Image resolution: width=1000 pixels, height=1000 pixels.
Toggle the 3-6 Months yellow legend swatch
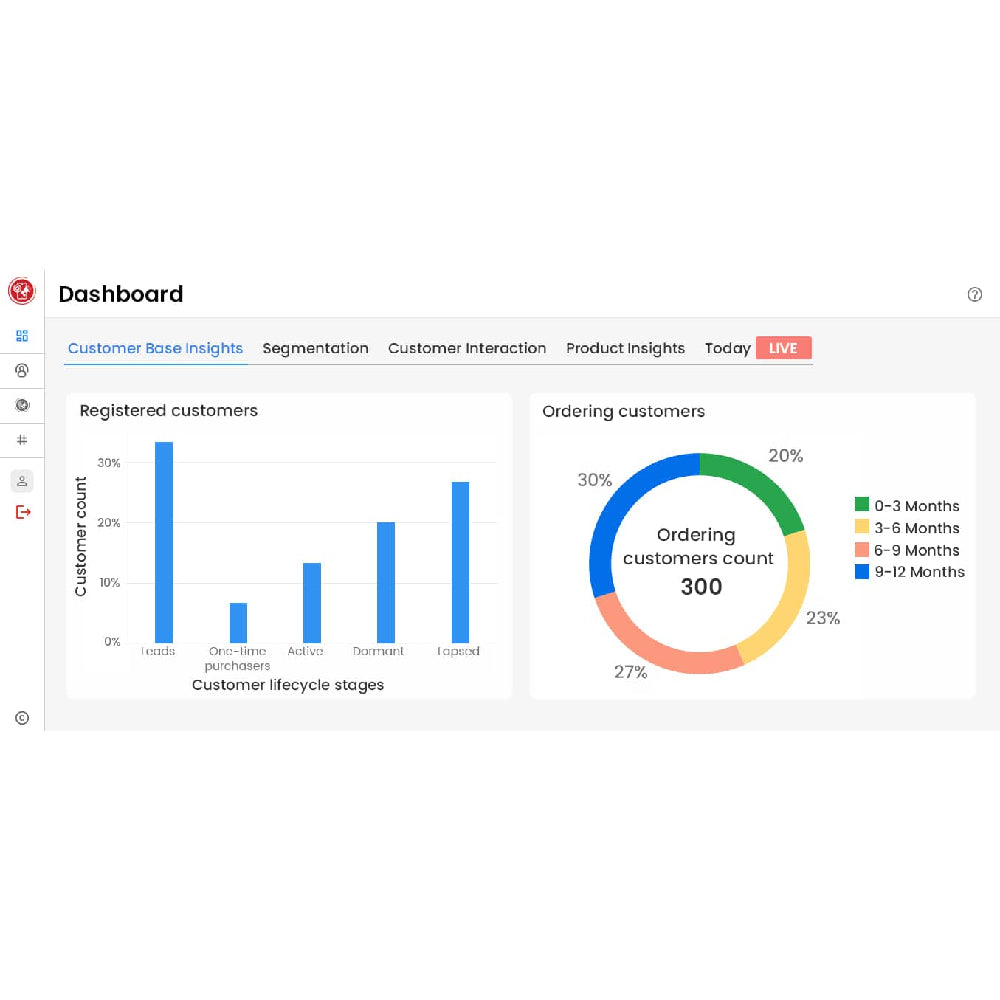[862, 527]
